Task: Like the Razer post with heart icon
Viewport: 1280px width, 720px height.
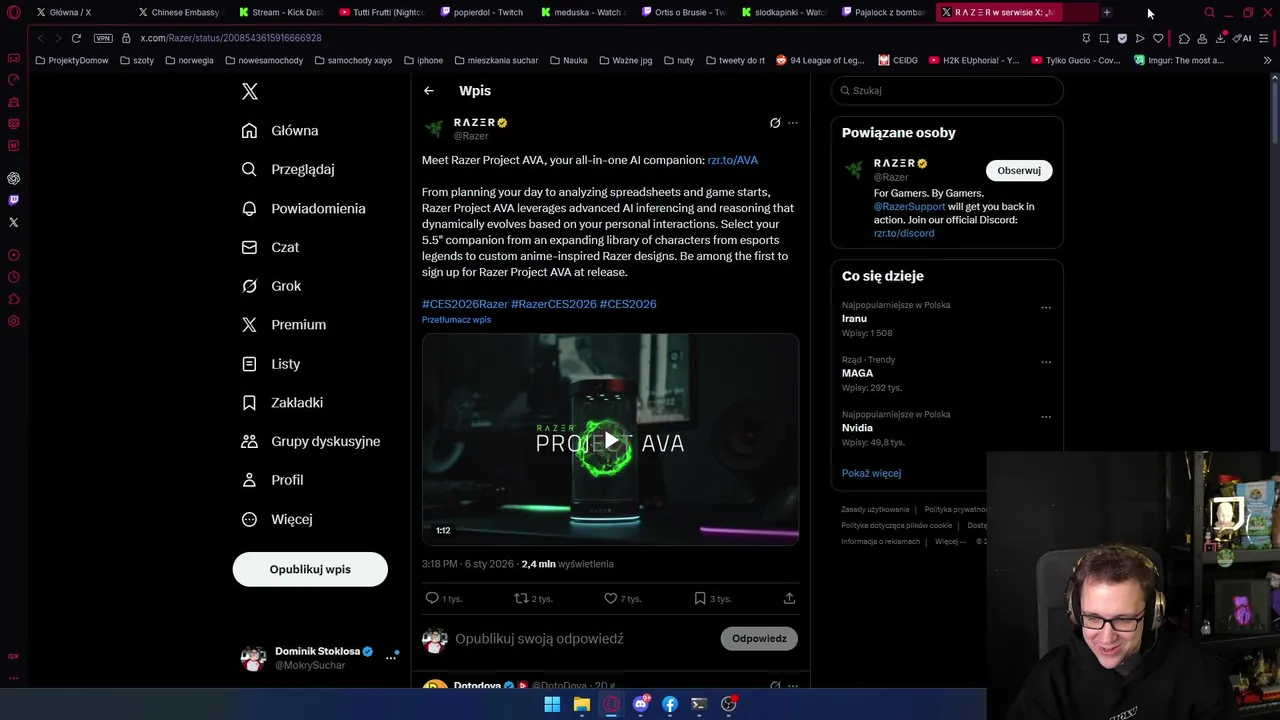Action: (610, 598)
